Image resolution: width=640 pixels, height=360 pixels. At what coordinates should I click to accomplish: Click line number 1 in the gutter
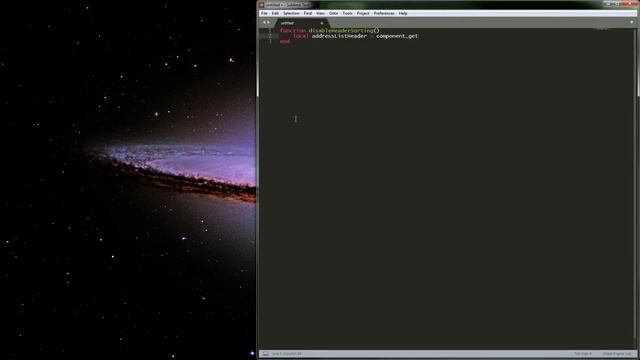click(x=270, y=30)
